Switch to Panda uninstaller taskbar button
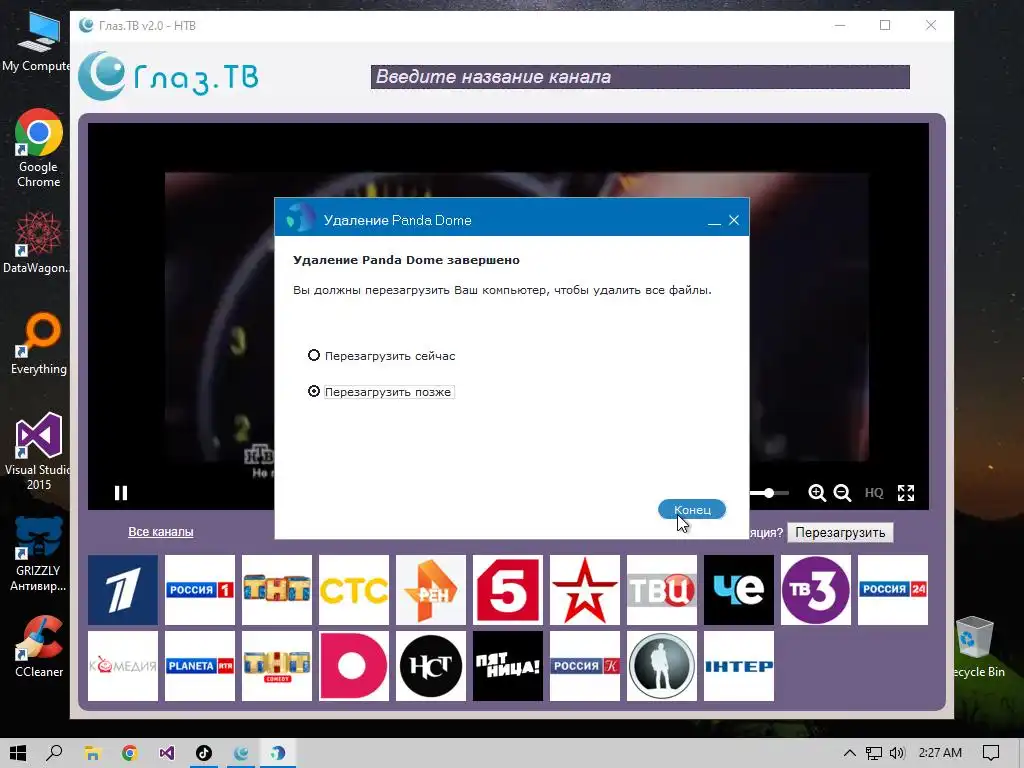Viewport: 1024px width, 768px height. 278,753
